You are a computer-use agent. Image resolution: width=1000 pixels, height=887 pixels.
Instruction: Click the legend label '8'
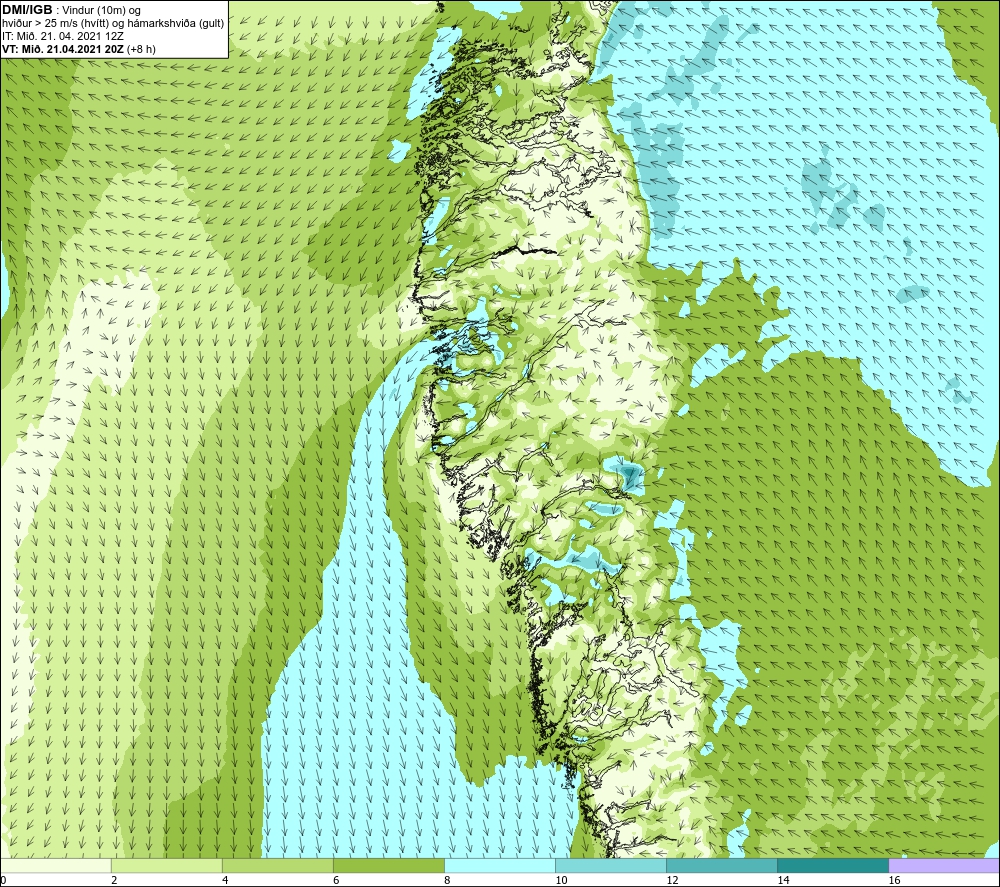tap(447, 880)
